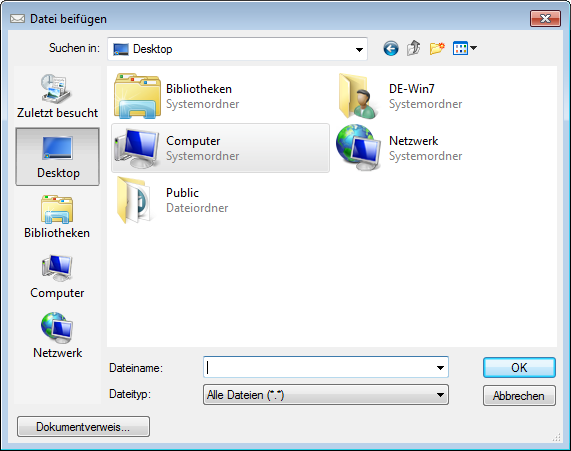Select the DE-Win7 user folder icon
The image size is (571, 451).
[359, 96]
